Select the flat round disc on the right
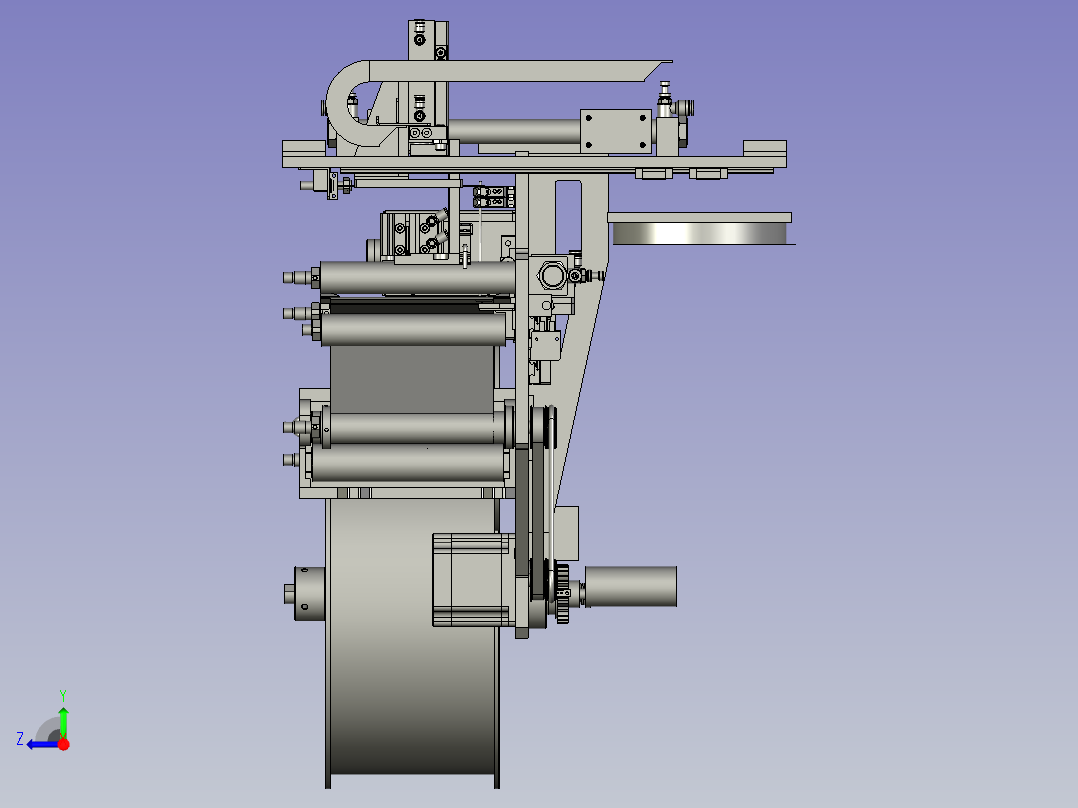The image size is (1078, 808). (699, 233)
